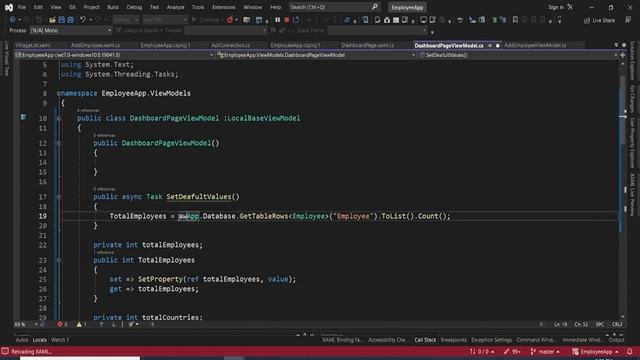Image resolution: width=640 pixels, height=360 pixels.
Task: Click the warning count triangle icon
Action: tap(79, 324)
